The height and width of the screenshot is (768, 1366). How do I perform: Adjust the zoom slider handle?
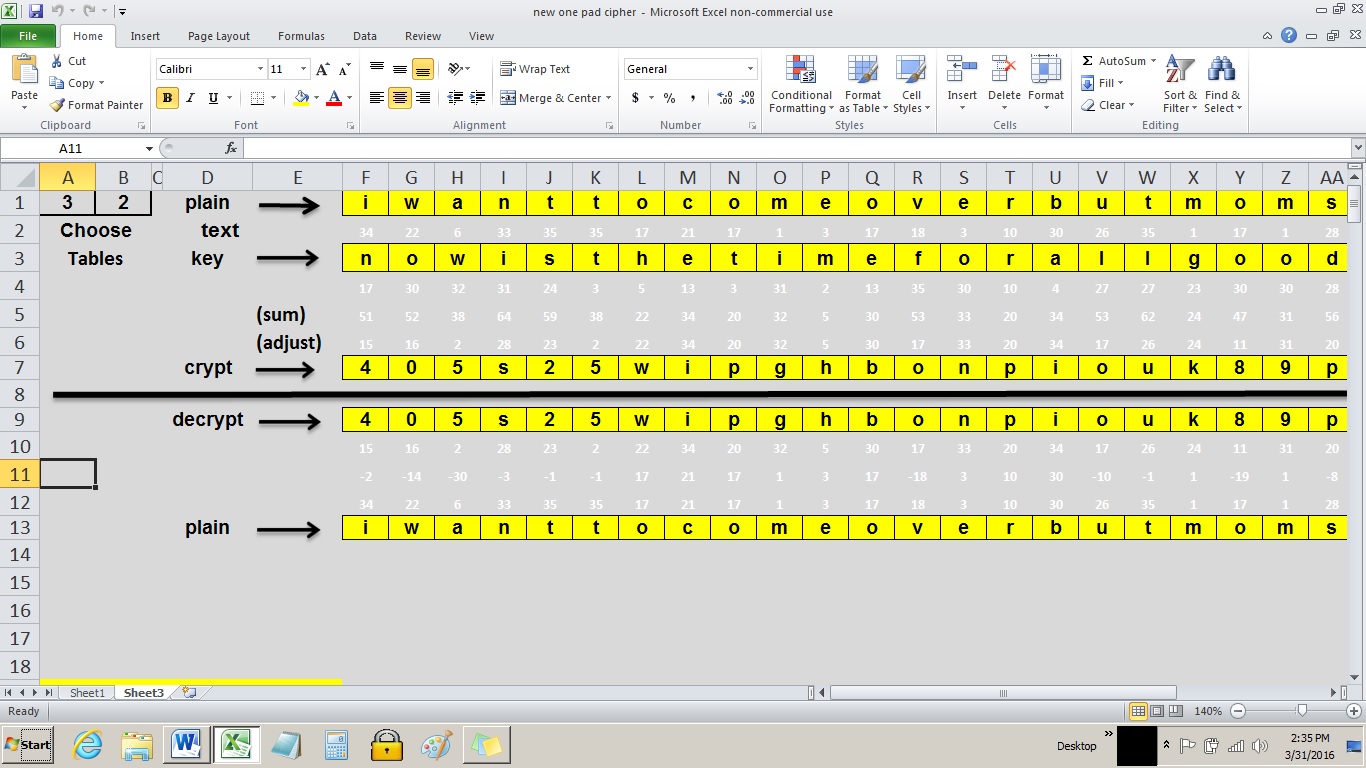pyautogui.click(x=1301, y=711)
